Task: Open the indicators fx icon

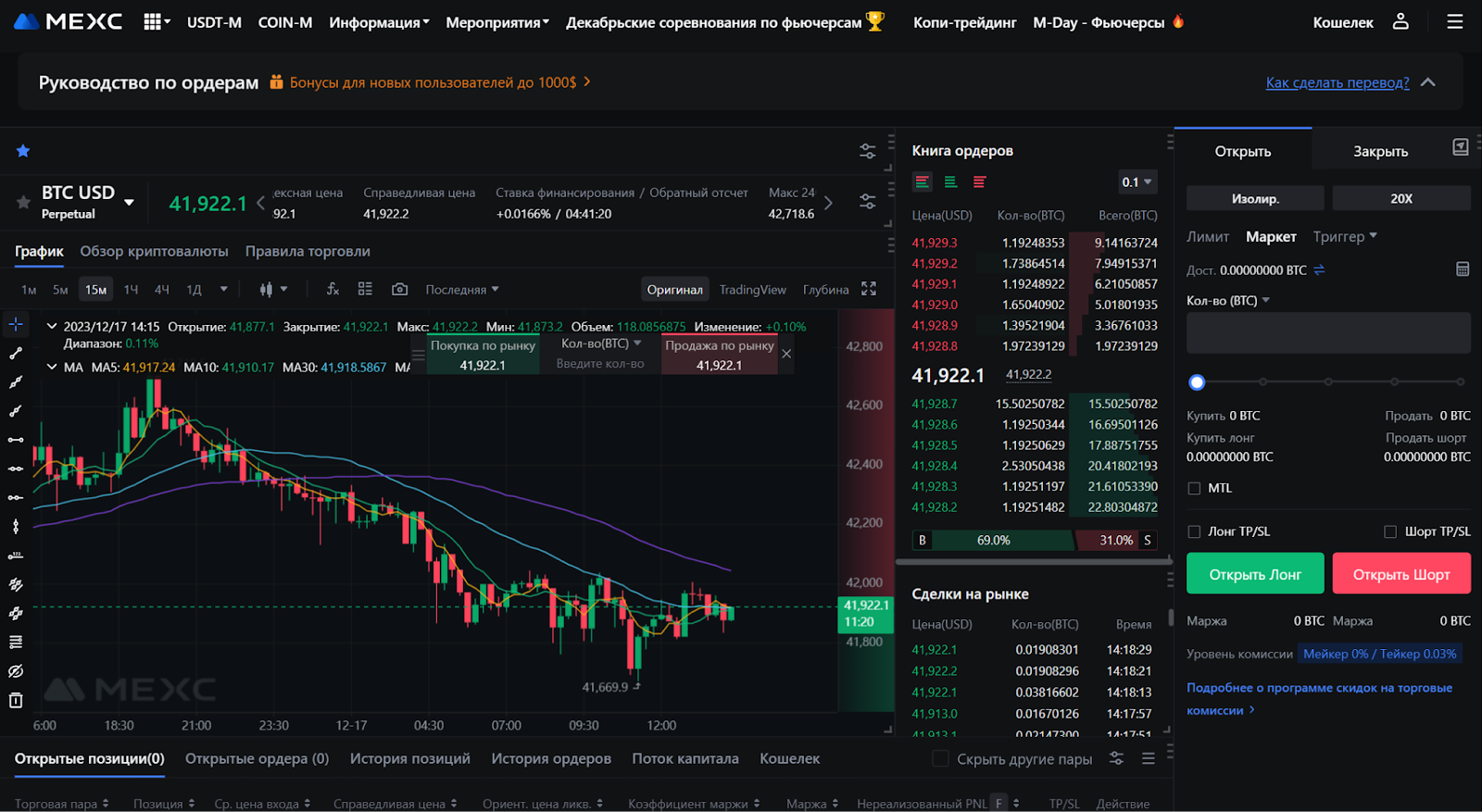Action: point(333,289)
